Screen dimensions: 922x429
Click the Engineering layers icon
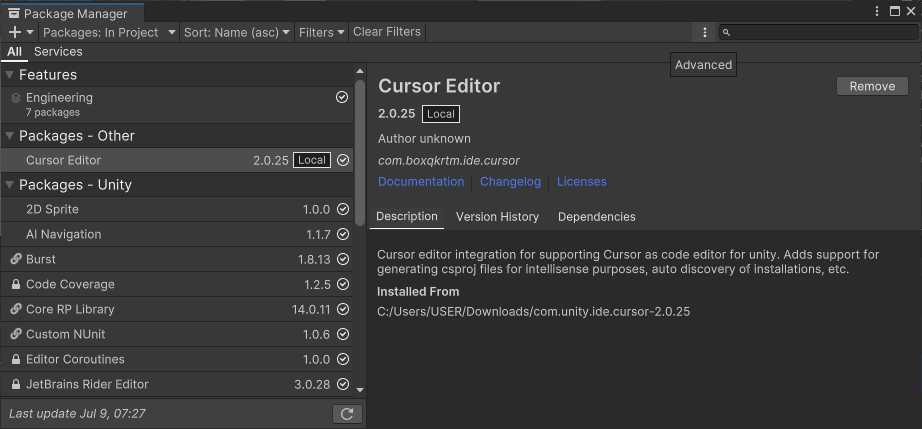pyautogui.click(x=16, y=98)
